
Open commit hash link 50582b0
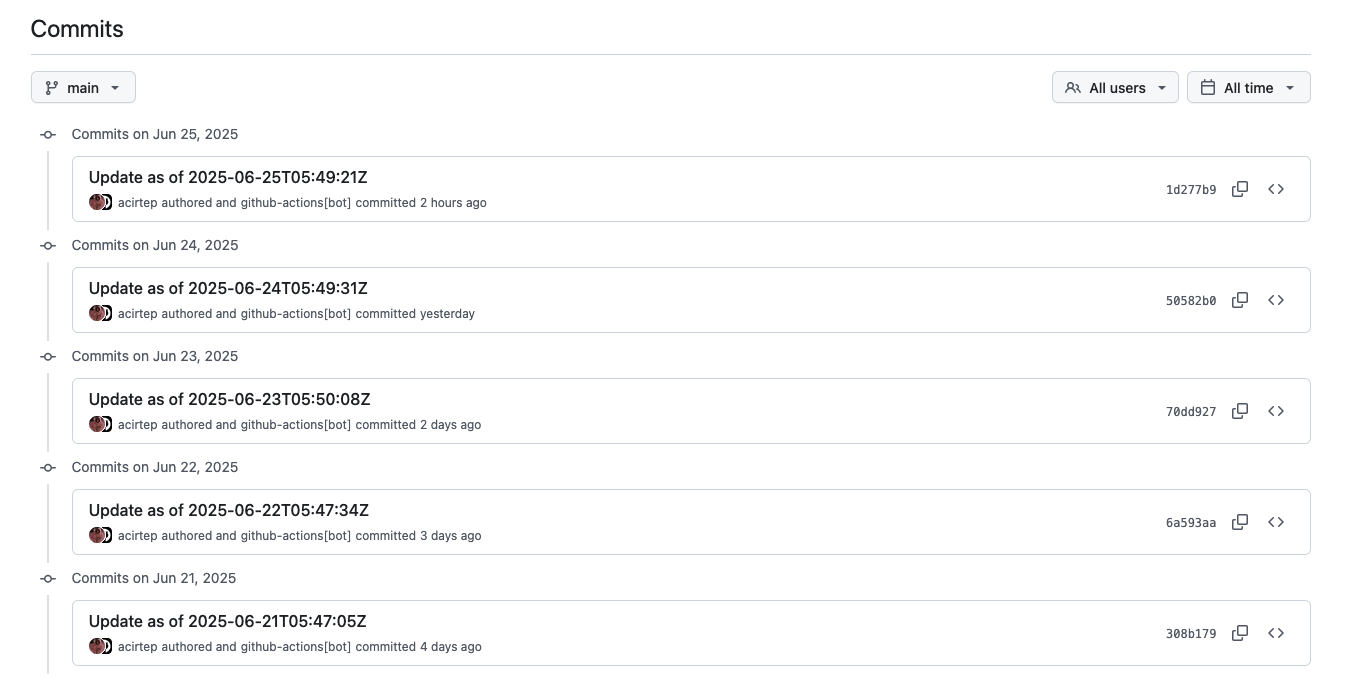coord(1190,300)
